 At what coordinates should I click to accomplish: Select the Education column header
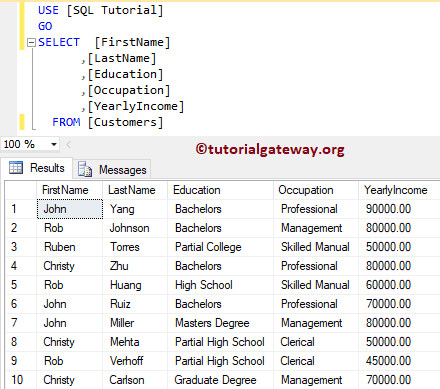220,190
